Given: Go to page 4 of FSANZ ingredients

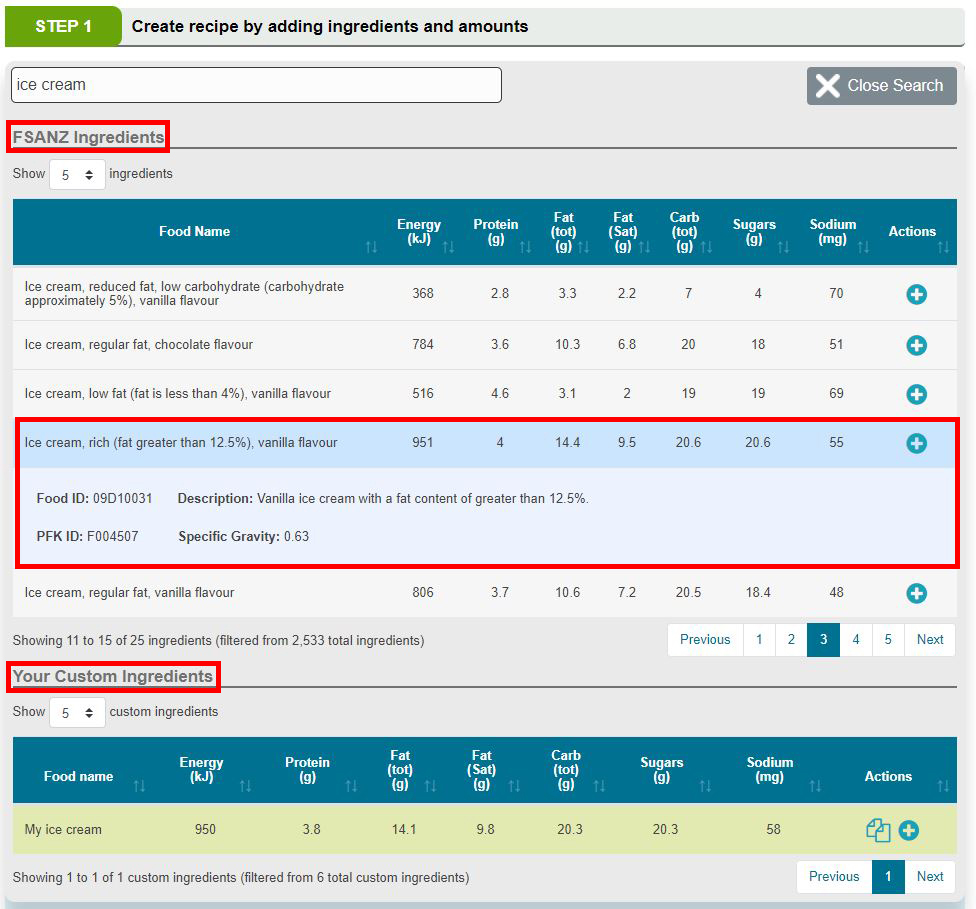Looking at the screenshot, I should pyautogui.click(x=855, y=640).
